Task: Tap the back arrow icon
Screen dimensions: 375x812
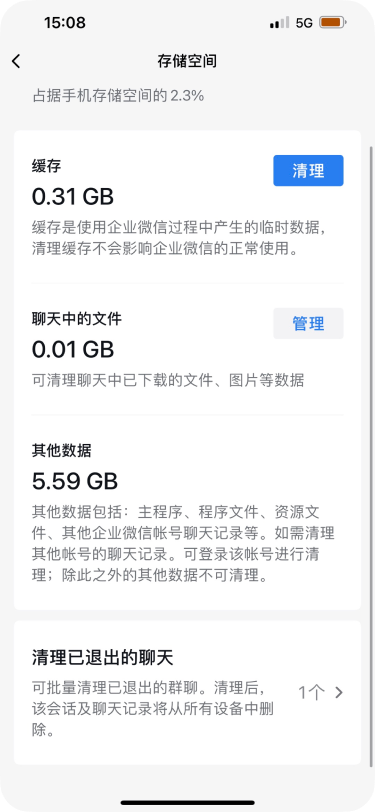Action: 16,61
